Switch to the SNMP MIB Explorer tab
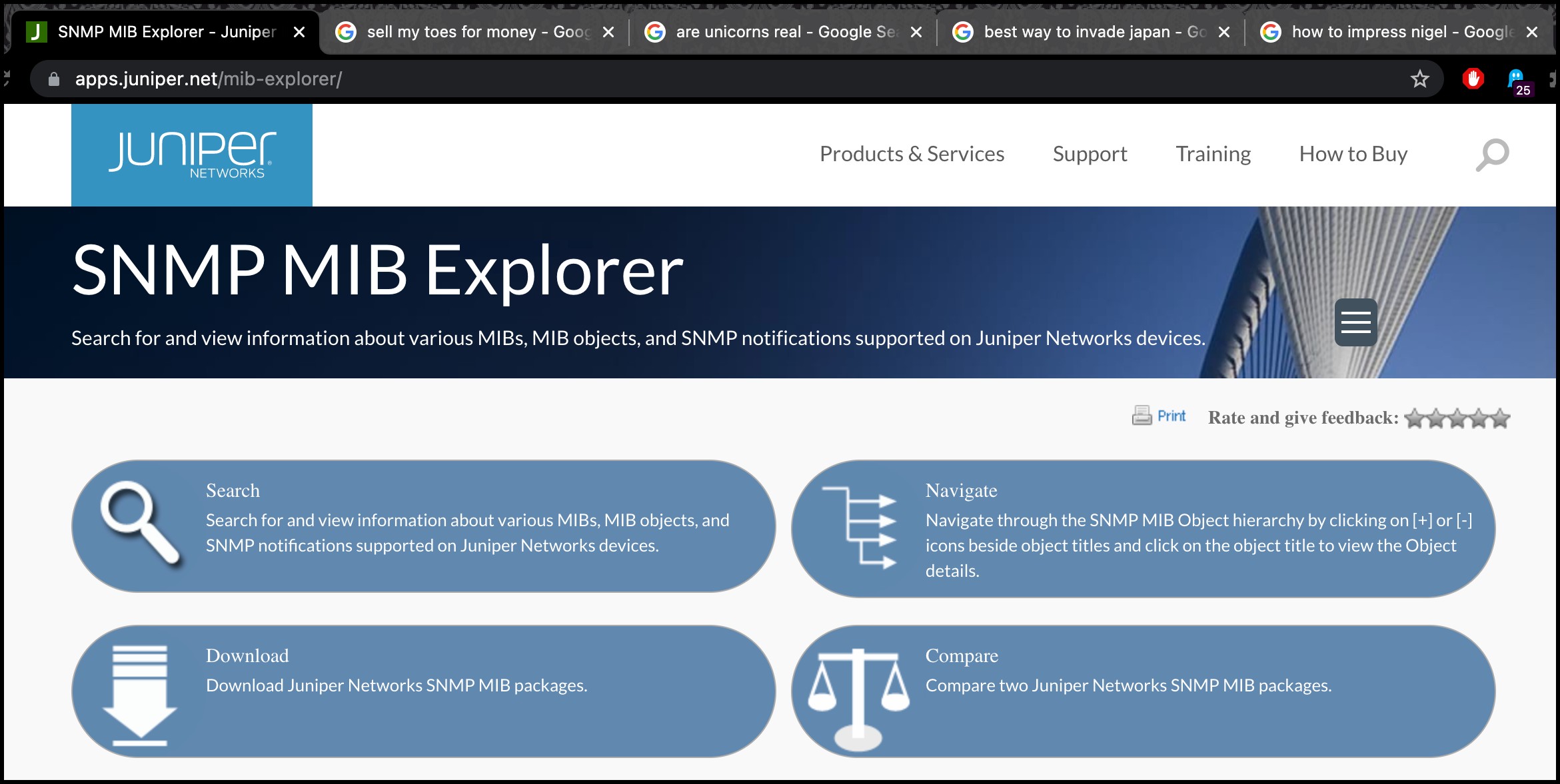The height and width of the screenshot is (784, 1560). coord(167,32)
